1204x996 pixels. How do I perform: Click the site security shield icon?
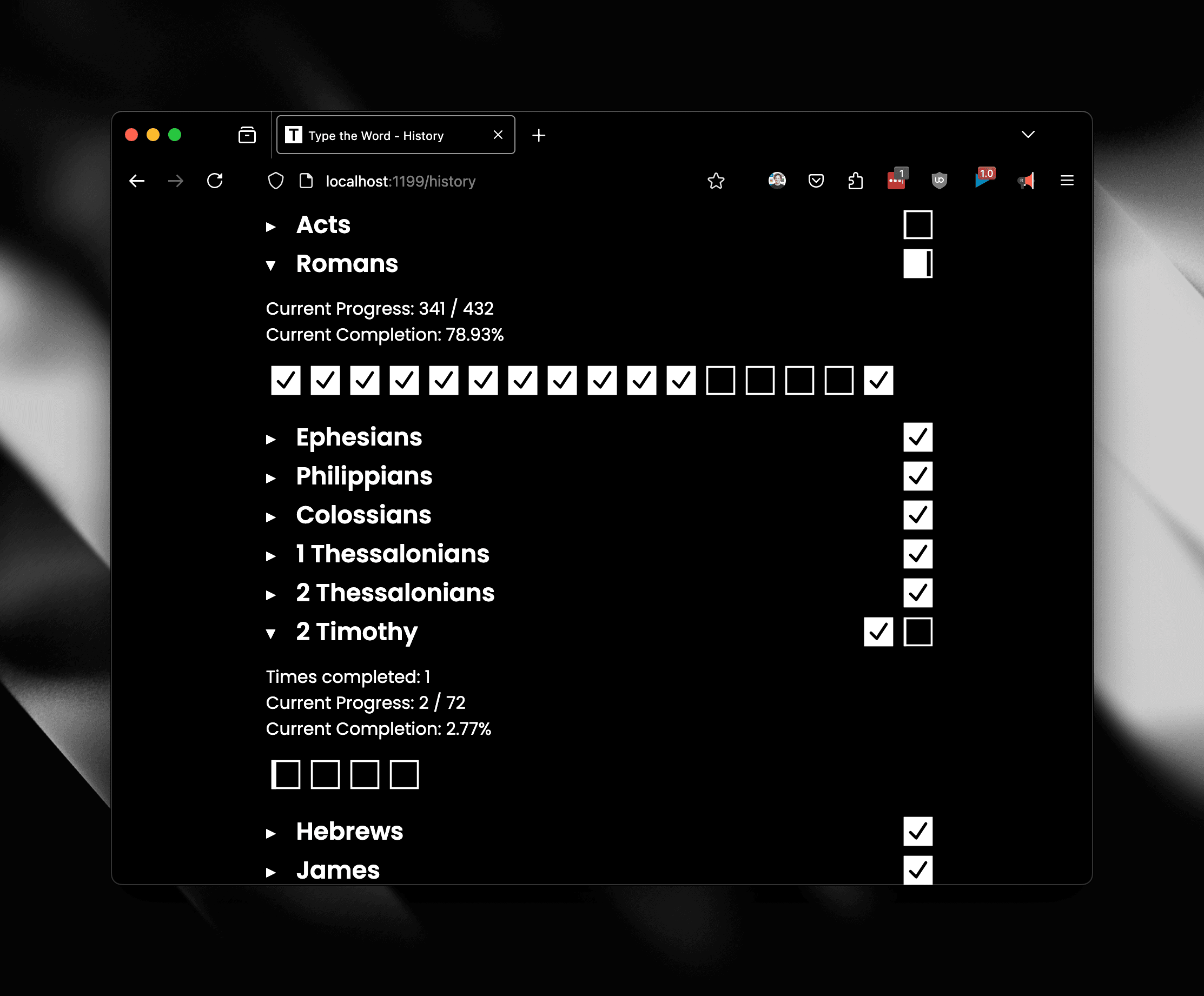[275, 180]
